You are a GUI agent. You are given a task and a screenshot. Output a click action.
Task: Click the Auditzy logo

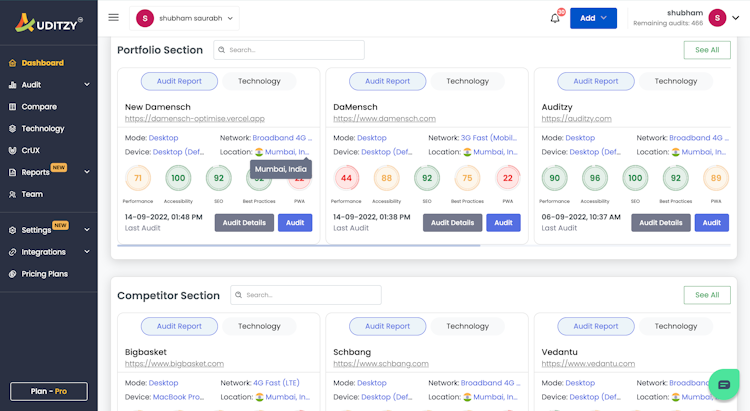coord(48,22)
